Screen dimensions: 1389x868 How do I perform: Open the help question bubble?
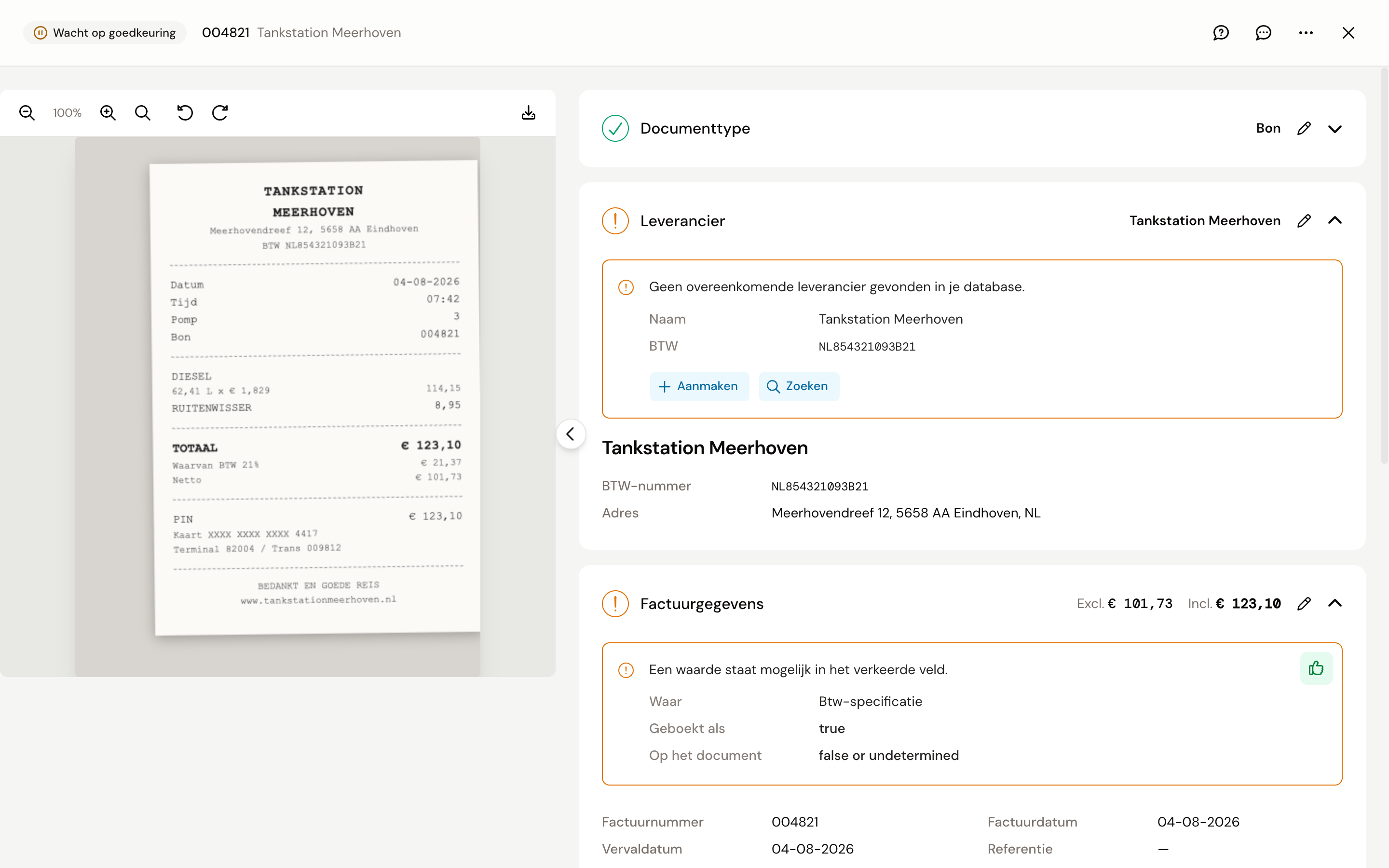1221,33
